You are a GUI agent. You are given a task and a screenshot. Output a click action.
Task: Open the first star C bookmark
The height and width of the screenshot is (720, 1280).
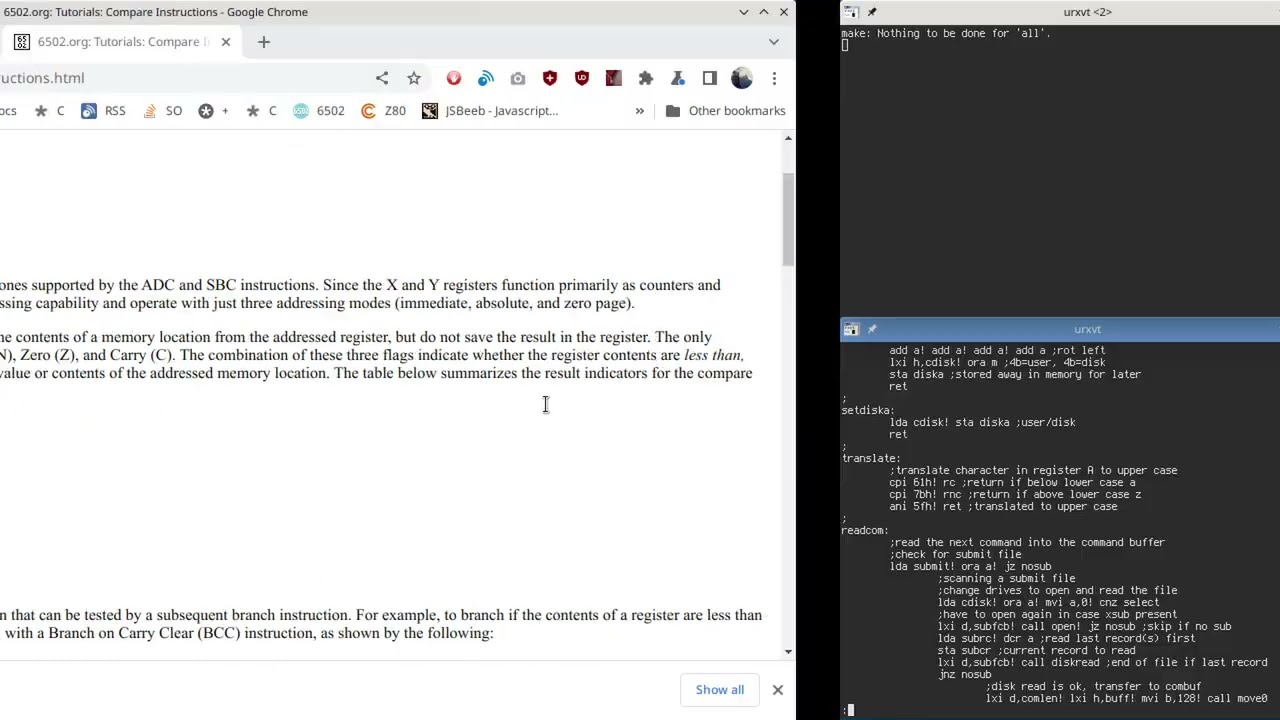pyautogui.click(x=50, y=111)
